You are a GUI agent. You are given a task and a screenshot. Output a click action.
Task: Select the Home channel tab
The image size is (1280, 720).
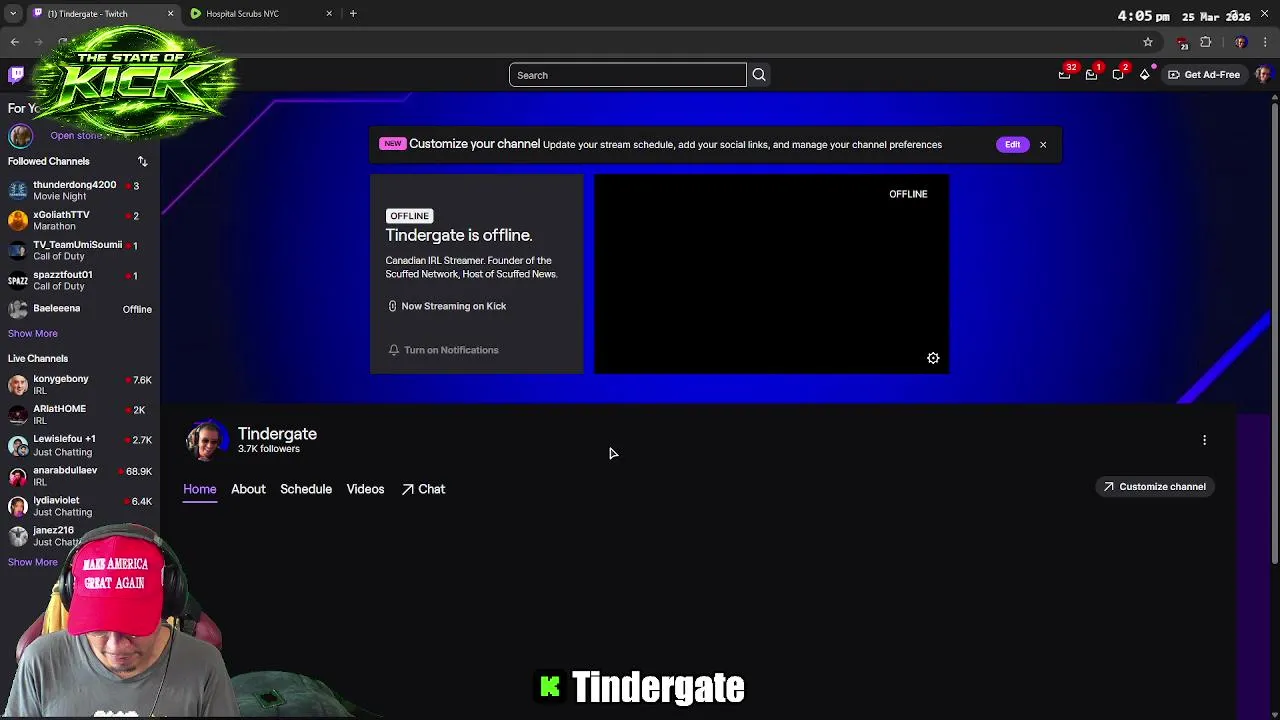(x=199, y=489)
